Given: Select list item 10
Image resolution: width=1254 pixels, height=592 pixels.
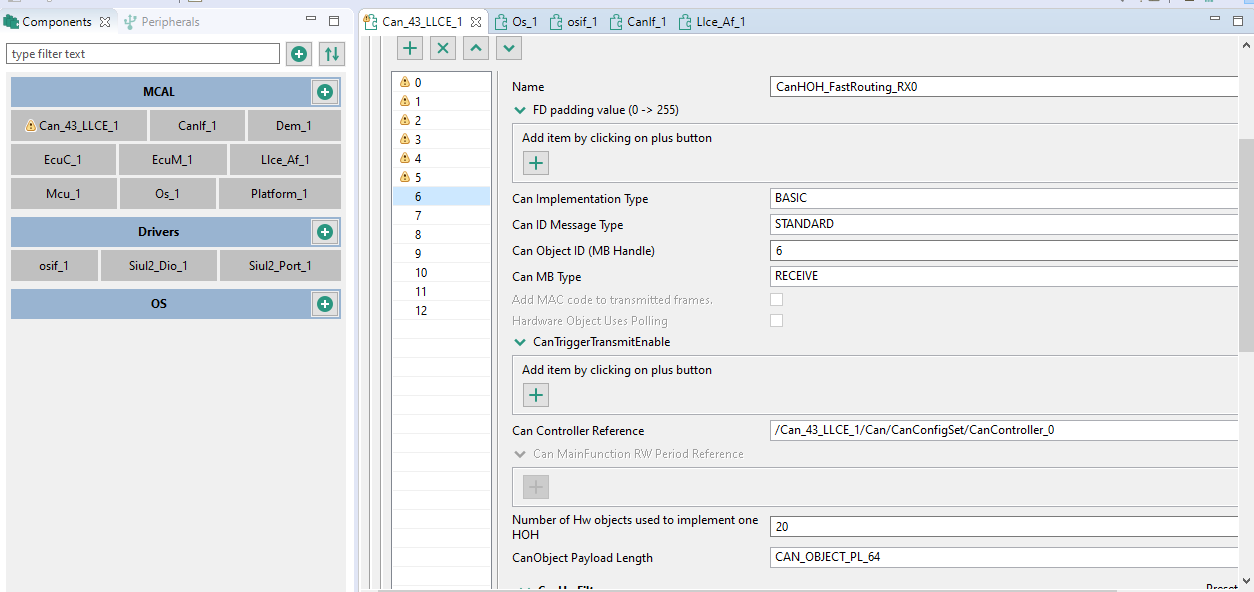Looking at the screenshot, I should (x=441, y=272).
